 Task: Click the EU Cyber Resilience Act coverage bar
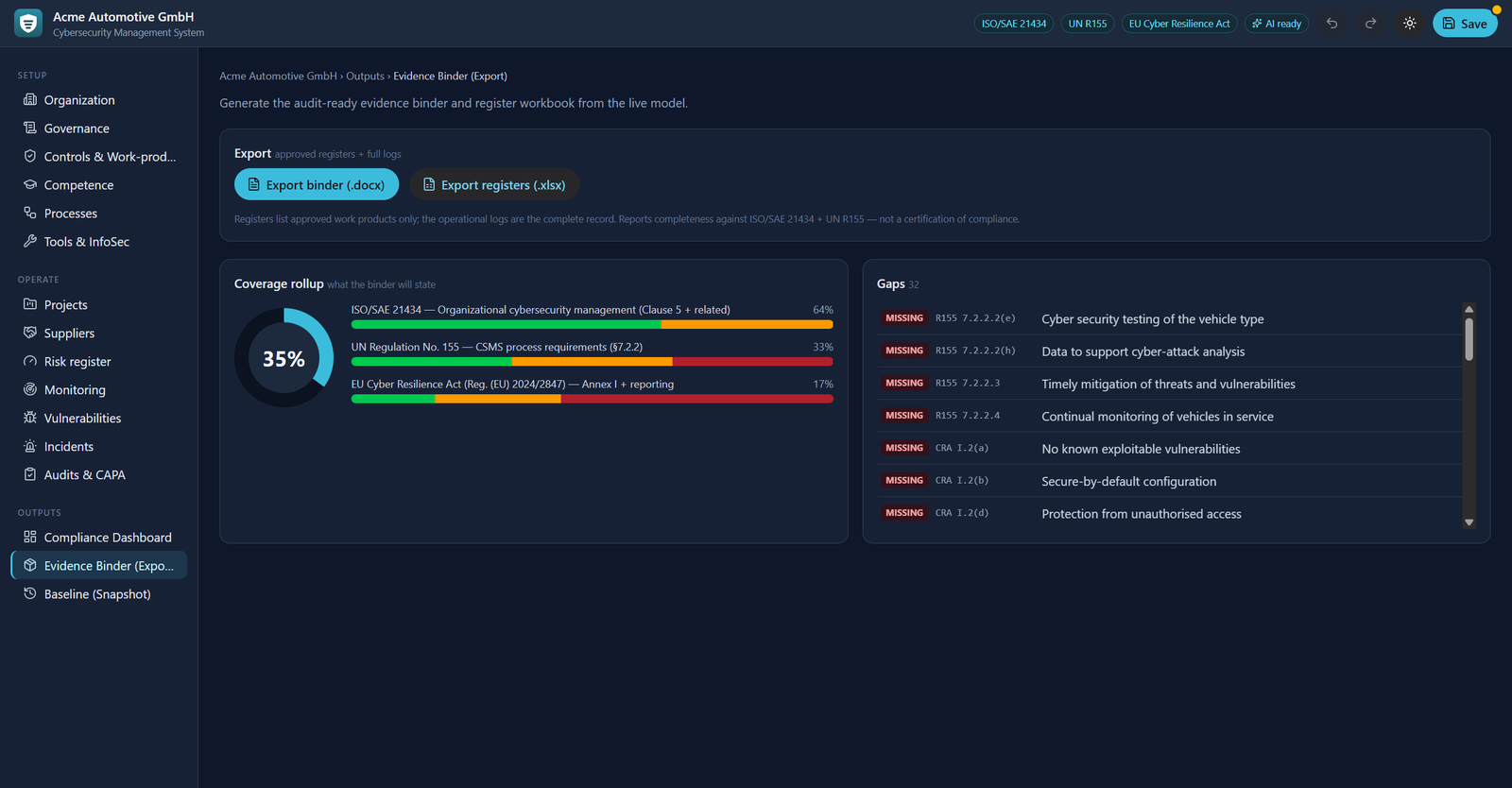(593, 399)
